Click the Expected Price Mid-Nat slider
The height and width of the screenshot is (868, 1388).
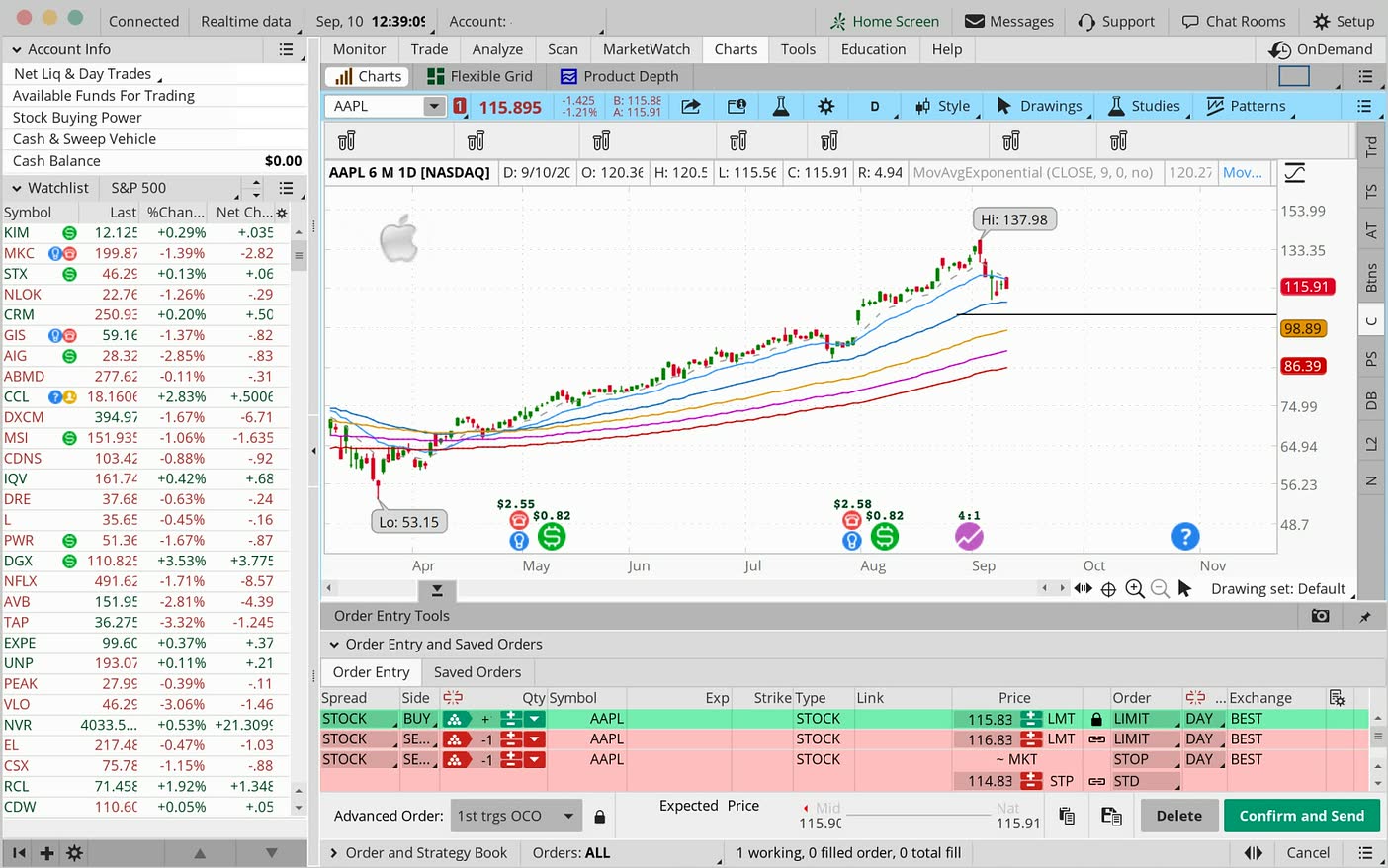coord(920,816)
